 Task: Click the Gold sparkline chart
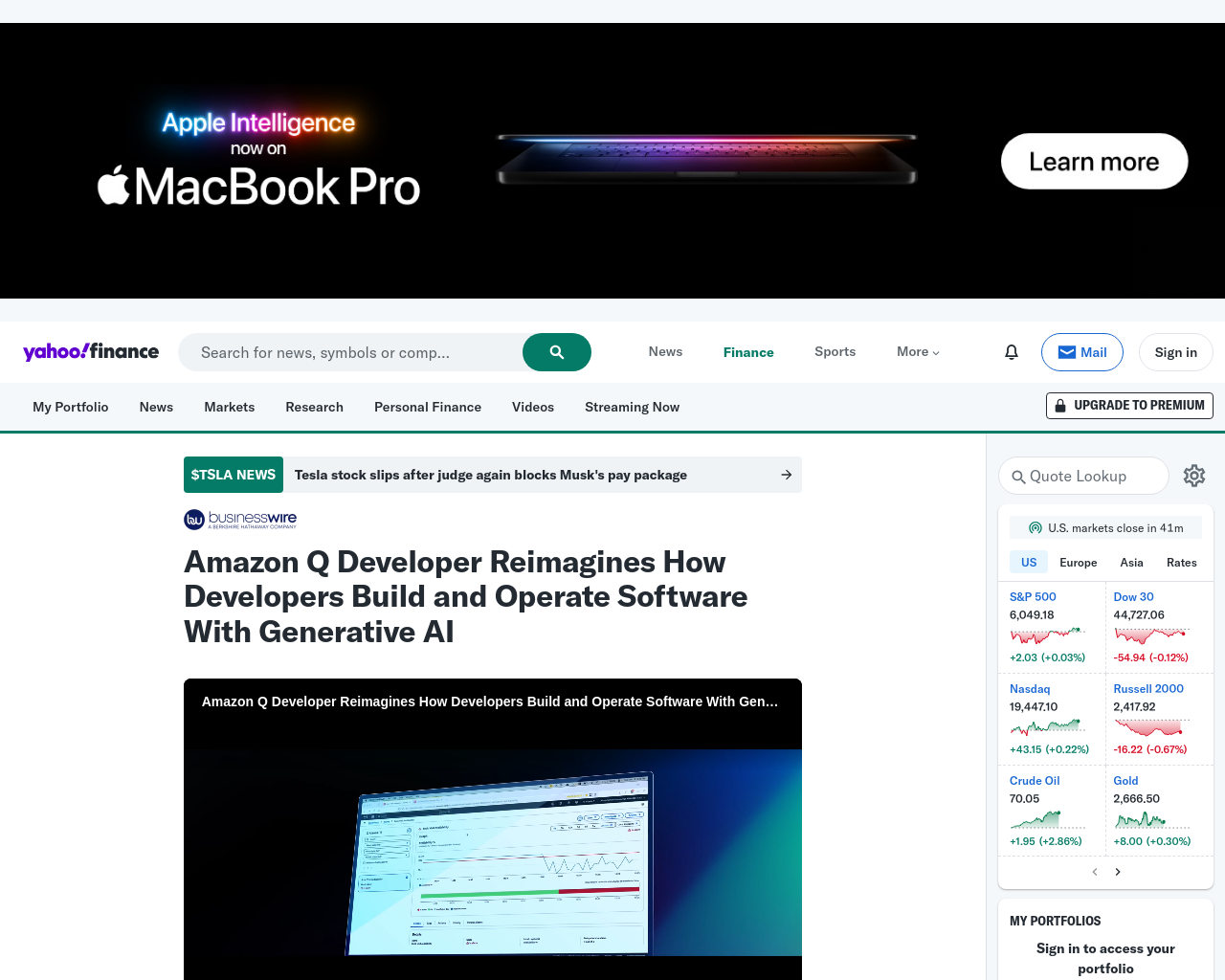click(1152, 819)
